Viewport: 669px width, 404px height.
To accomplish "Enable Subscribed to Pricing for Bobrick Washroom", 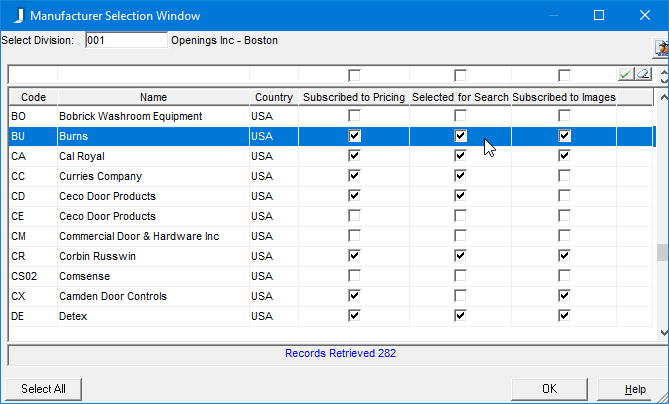I will (354, 116).
